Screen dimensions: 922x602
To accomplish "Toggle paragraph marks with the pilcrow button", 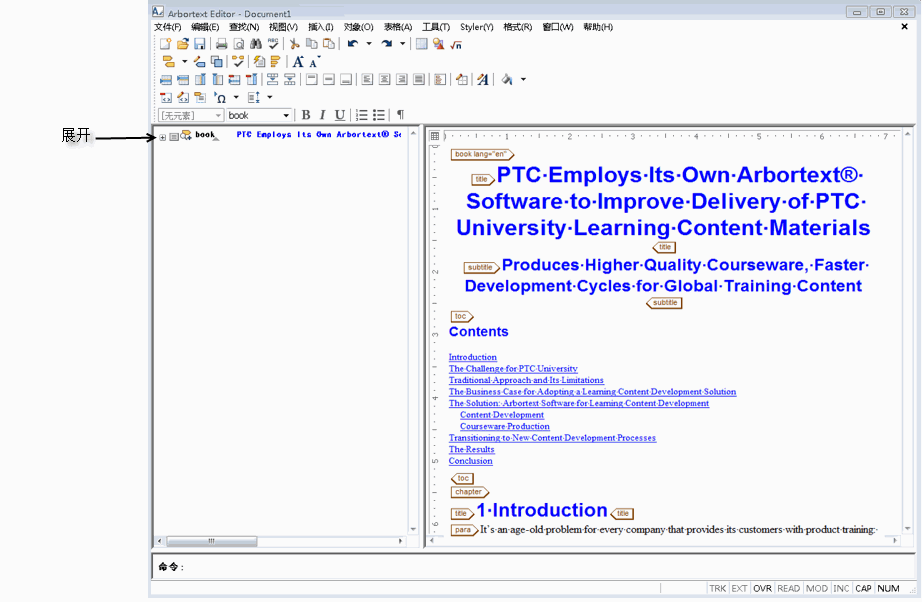I will click(x=400, y=115).
